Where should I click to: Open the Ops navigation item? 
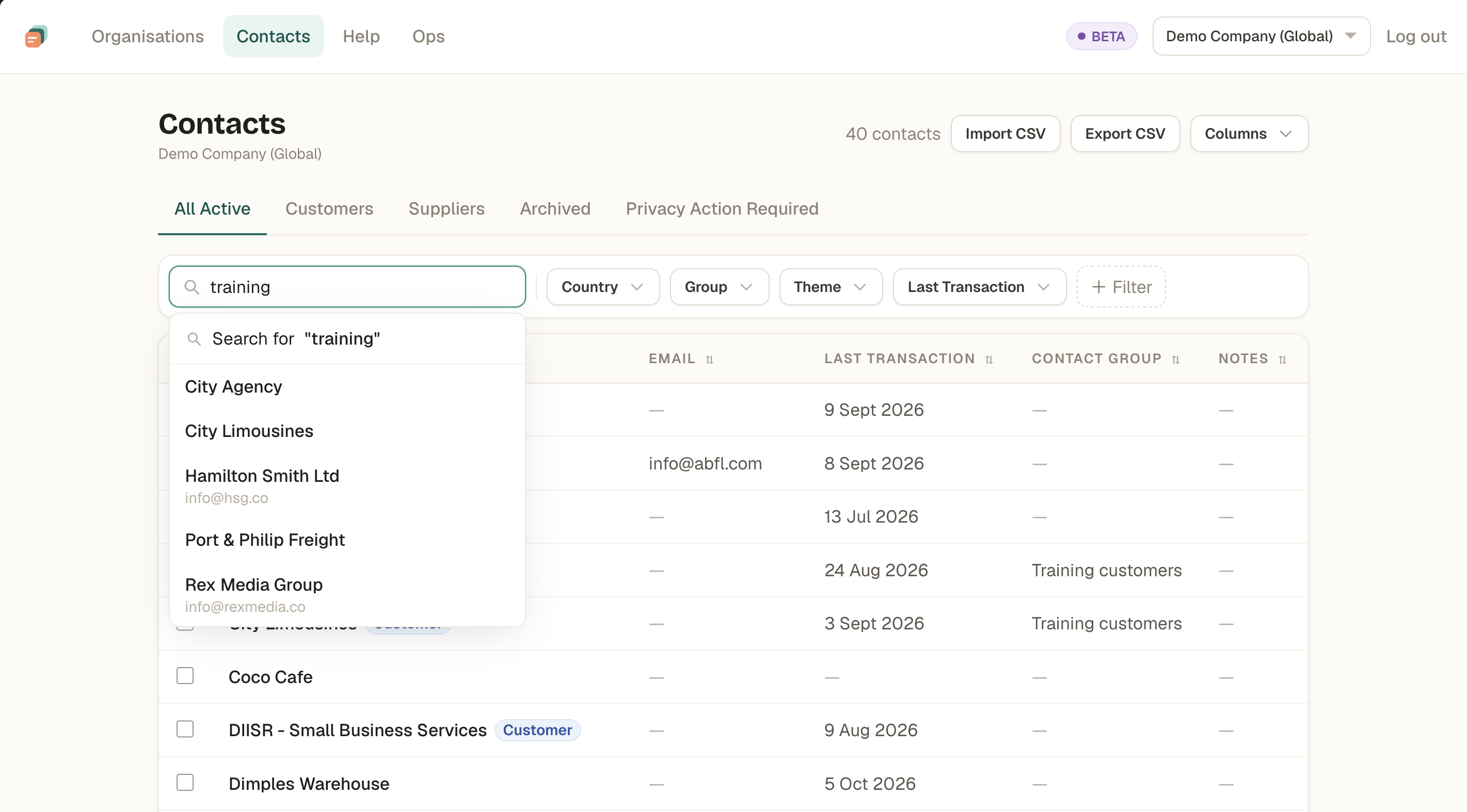click(428, 36)
